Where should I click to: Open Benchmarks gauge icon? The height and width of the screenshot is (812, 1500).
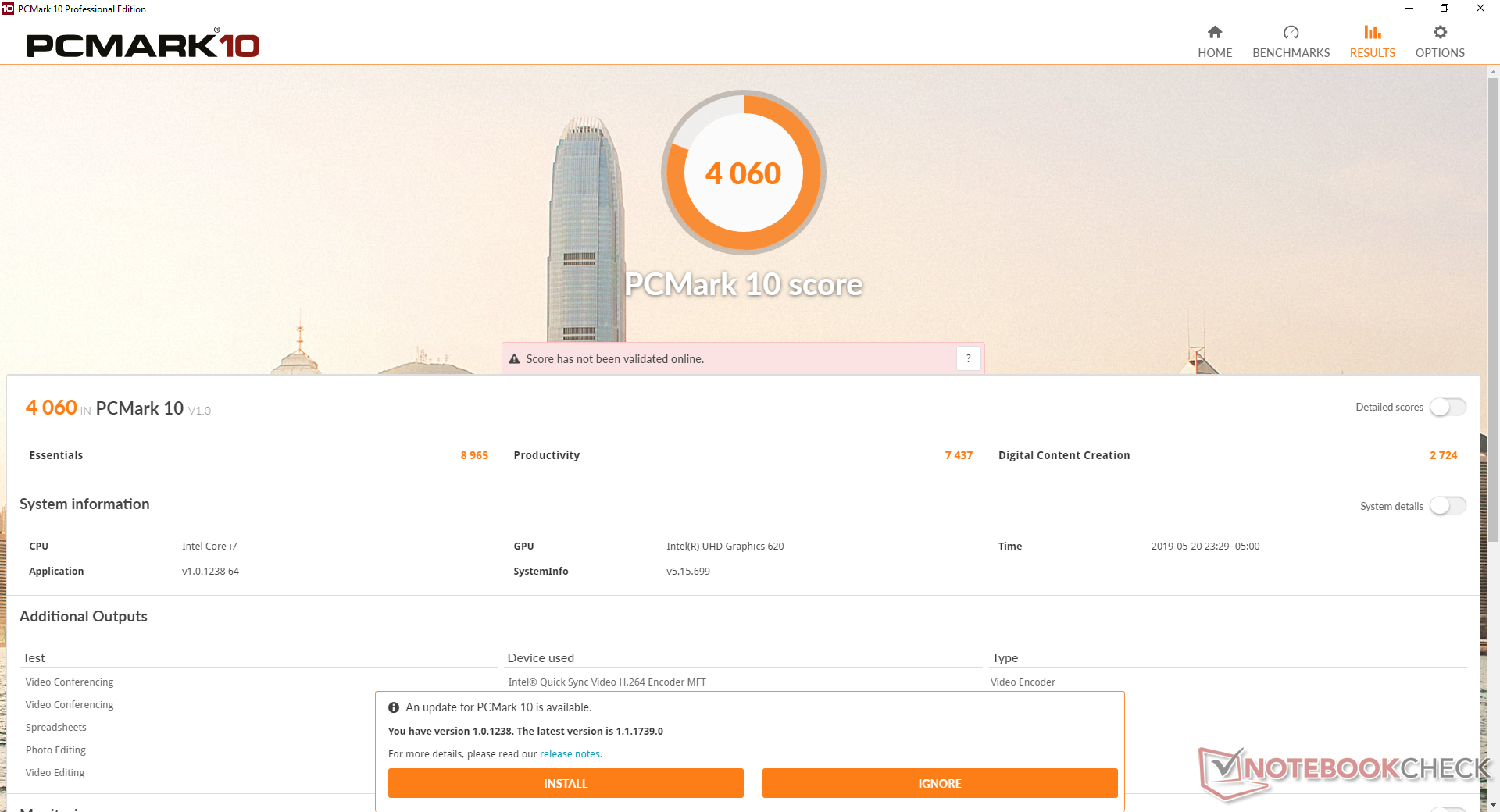(x=1291, y=32)
